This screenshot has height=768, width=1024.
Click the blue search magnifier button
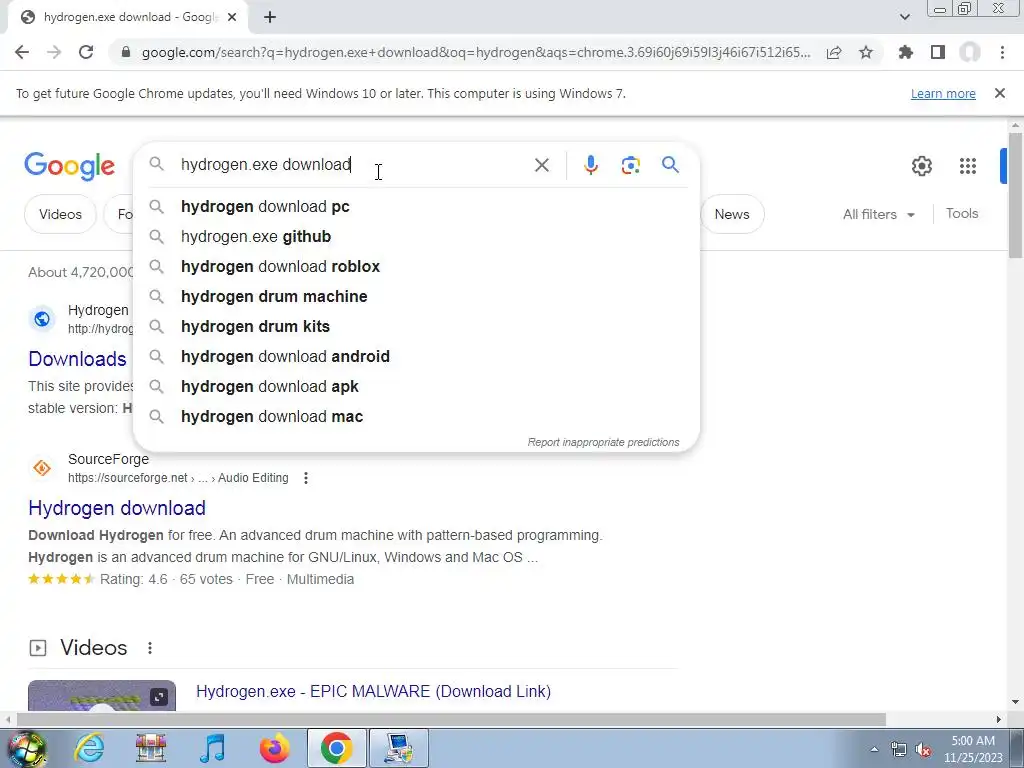click(x=671, y=165)
